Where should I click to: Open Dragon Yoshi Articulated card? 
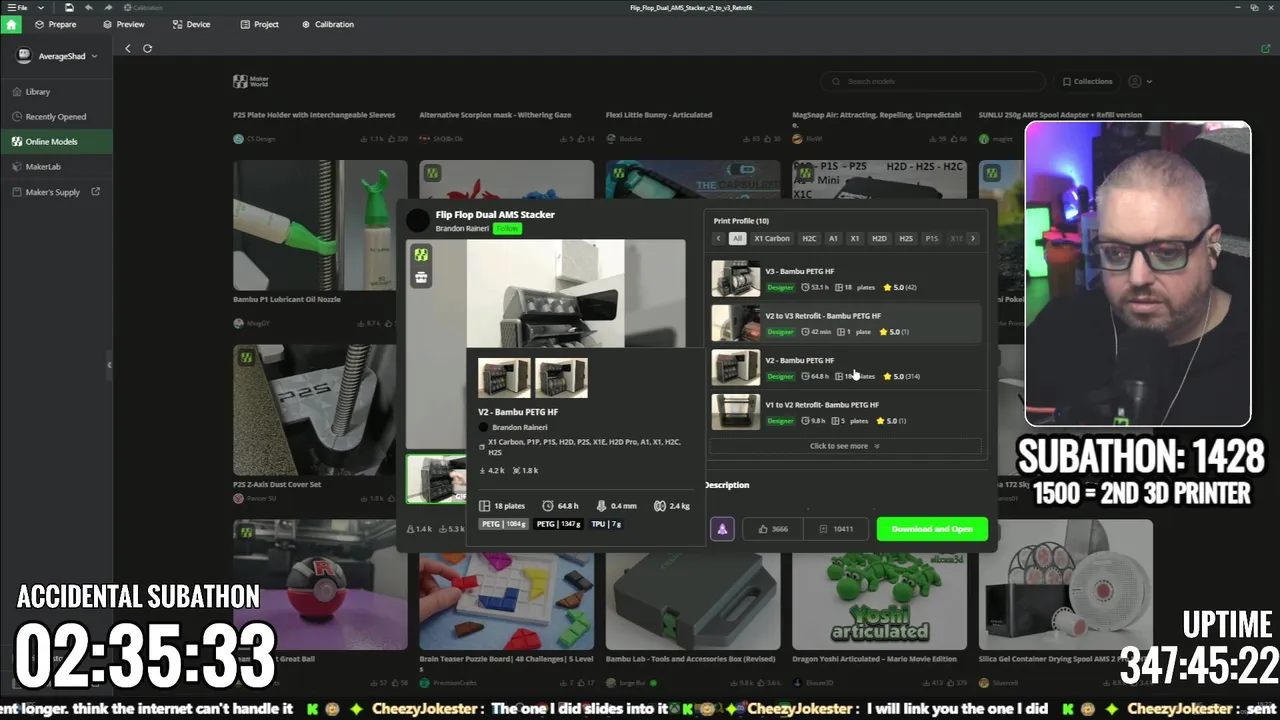pyautogui.click(x=879, y=604)
